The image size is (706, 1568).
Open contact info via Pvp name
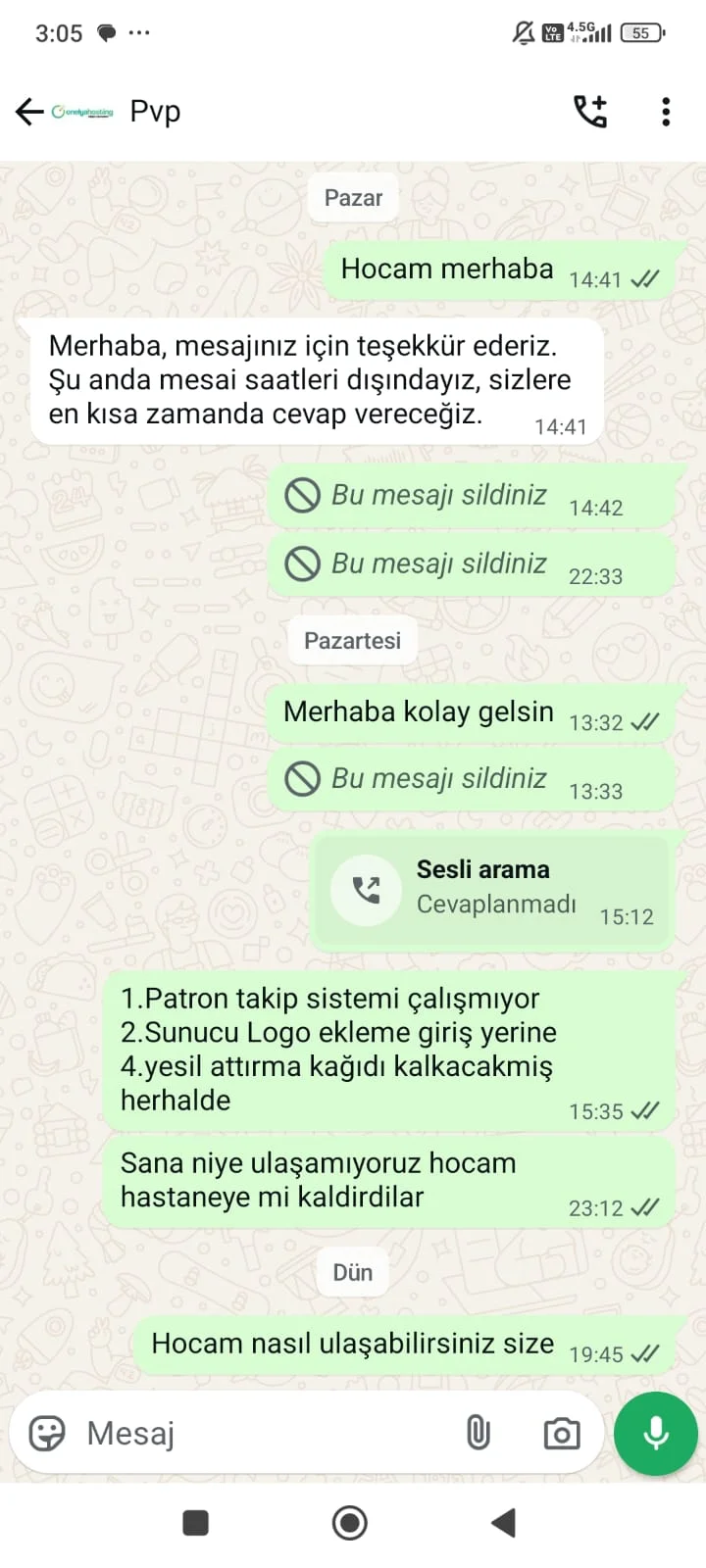(x=155, y=112)
